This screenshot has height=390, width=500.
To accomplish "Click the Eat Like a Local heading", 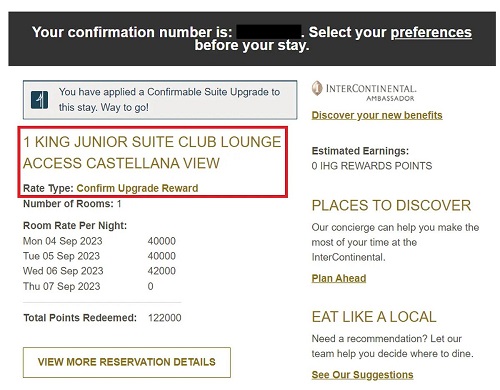I will [x=374, y=317].
